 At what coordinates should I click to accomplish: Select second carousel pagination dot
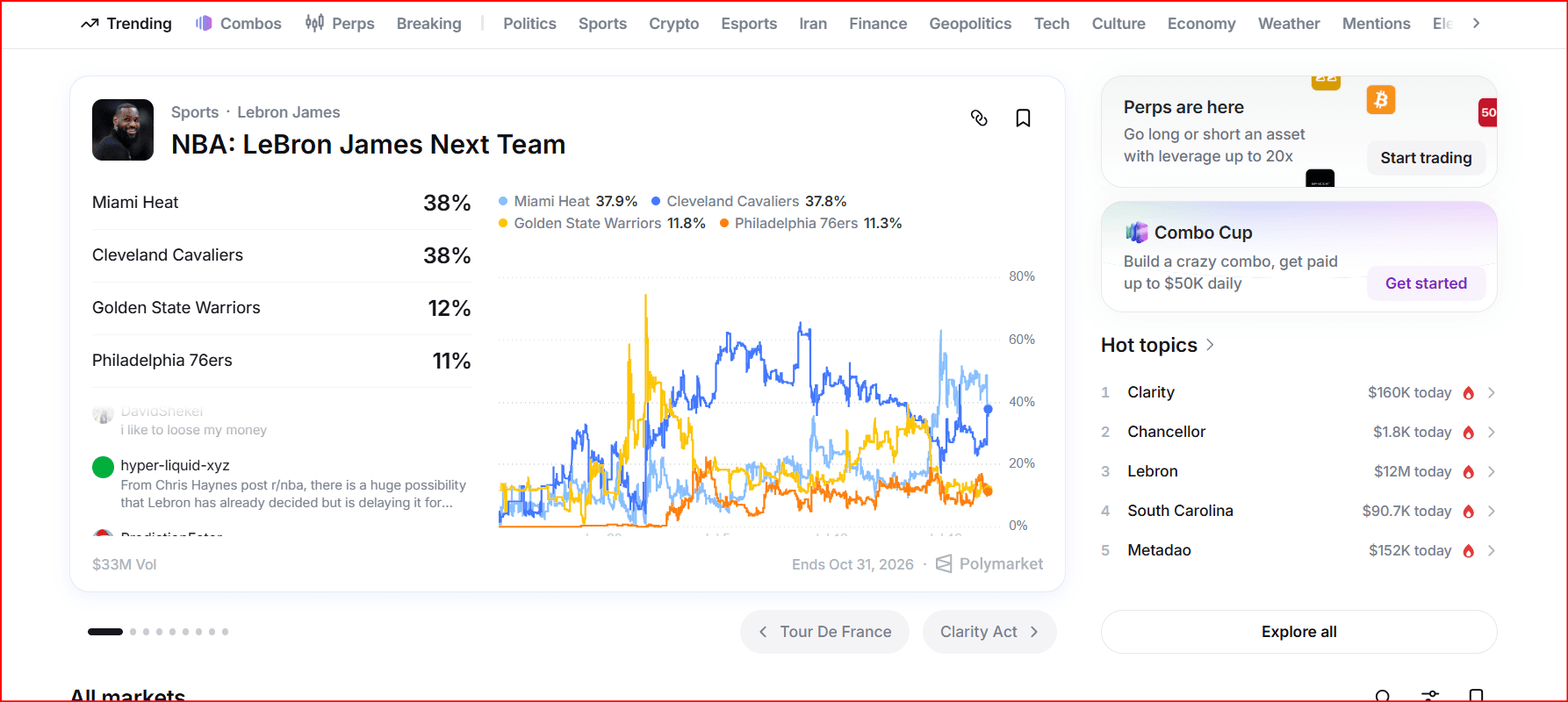(x=133, y=632)
